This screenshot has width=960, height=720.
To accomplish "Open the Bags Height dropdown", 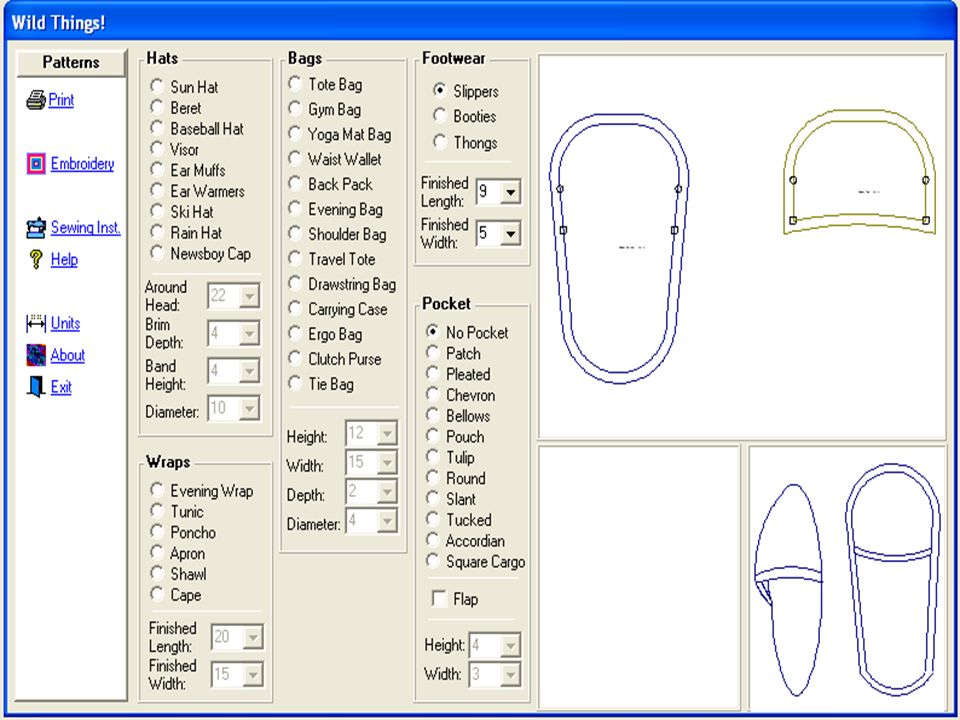I will (387, 433).
